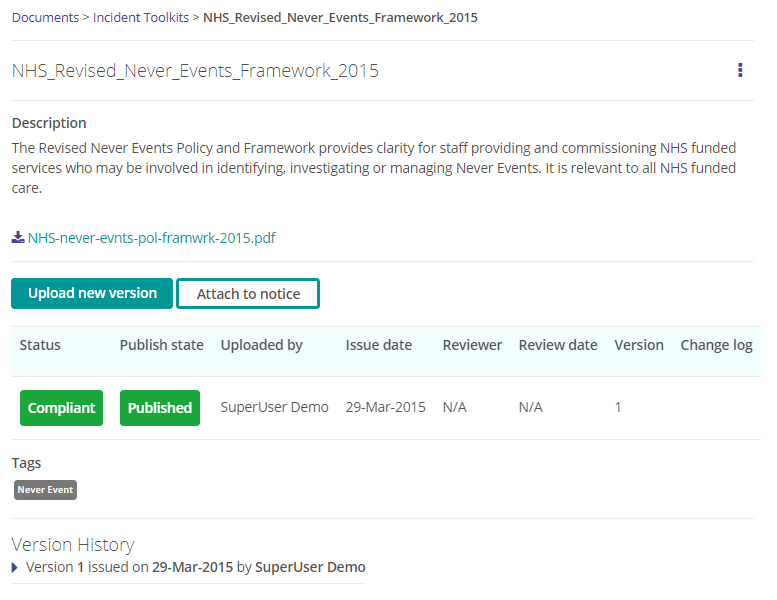The height and width of the screenshot is (600, 777).
Task: Click the Version column header
Action: pyautogui.click(x=639, y=345)
